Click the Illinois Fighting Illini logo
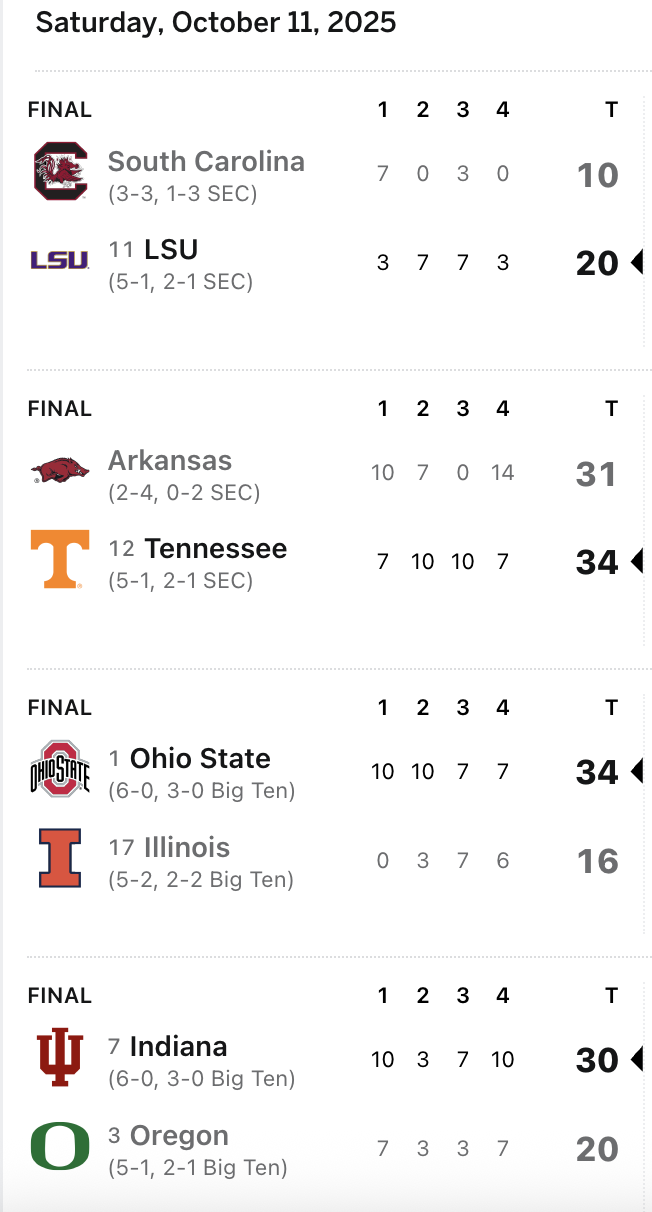The height and width of the screenshot is (1212, 652). pyautogui.click(x=60, y=858)
